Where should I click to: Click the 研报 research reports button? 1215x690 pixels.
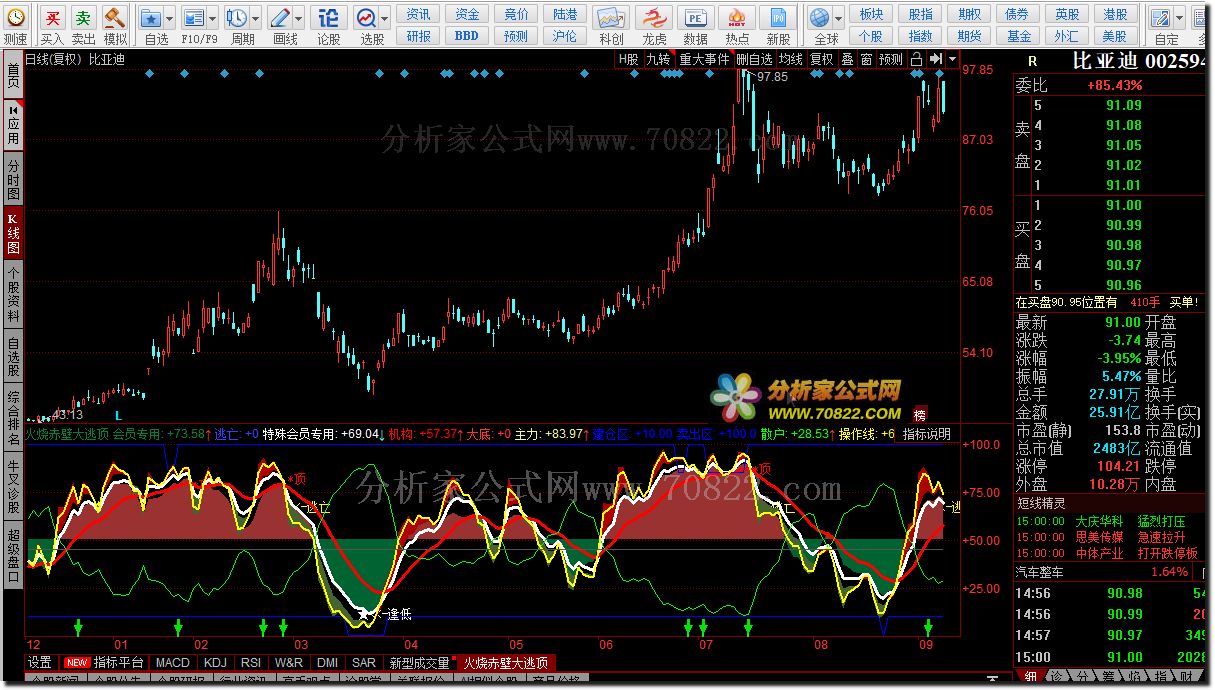click(x=419, y=36)
